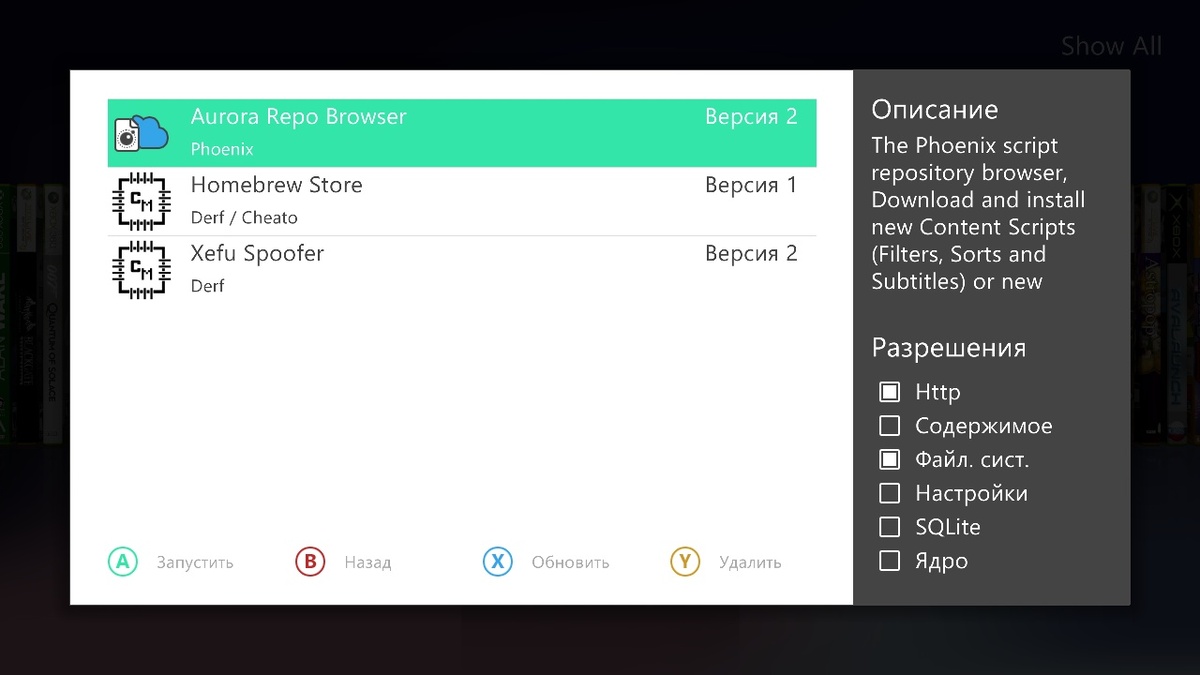
Task: Click the Описание heading
Action: (x=935, y=109)
